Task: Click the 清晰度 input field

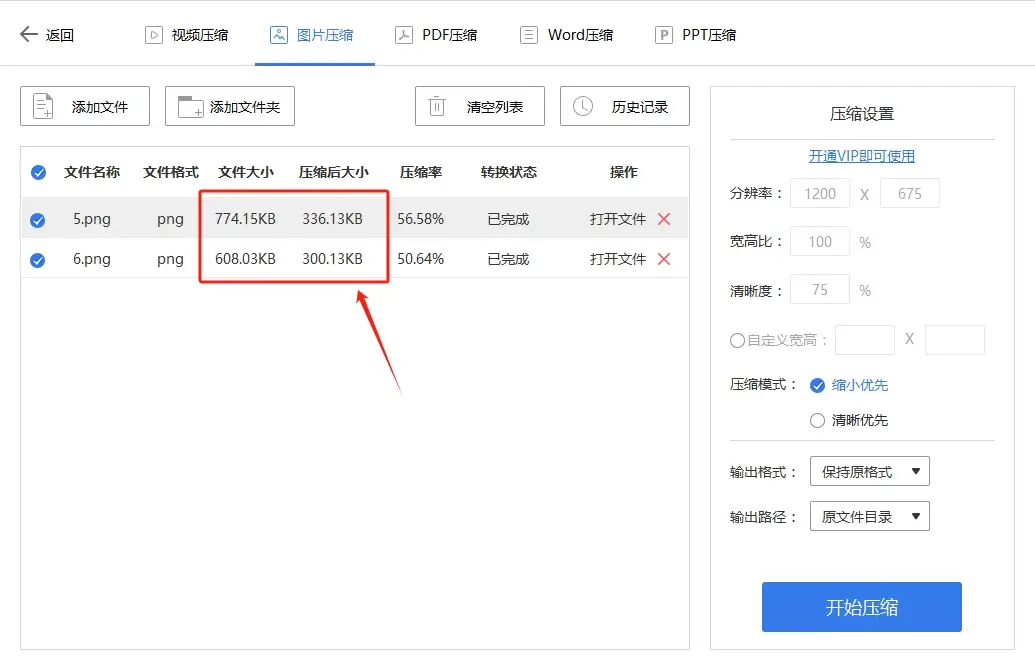Action: 819,290
